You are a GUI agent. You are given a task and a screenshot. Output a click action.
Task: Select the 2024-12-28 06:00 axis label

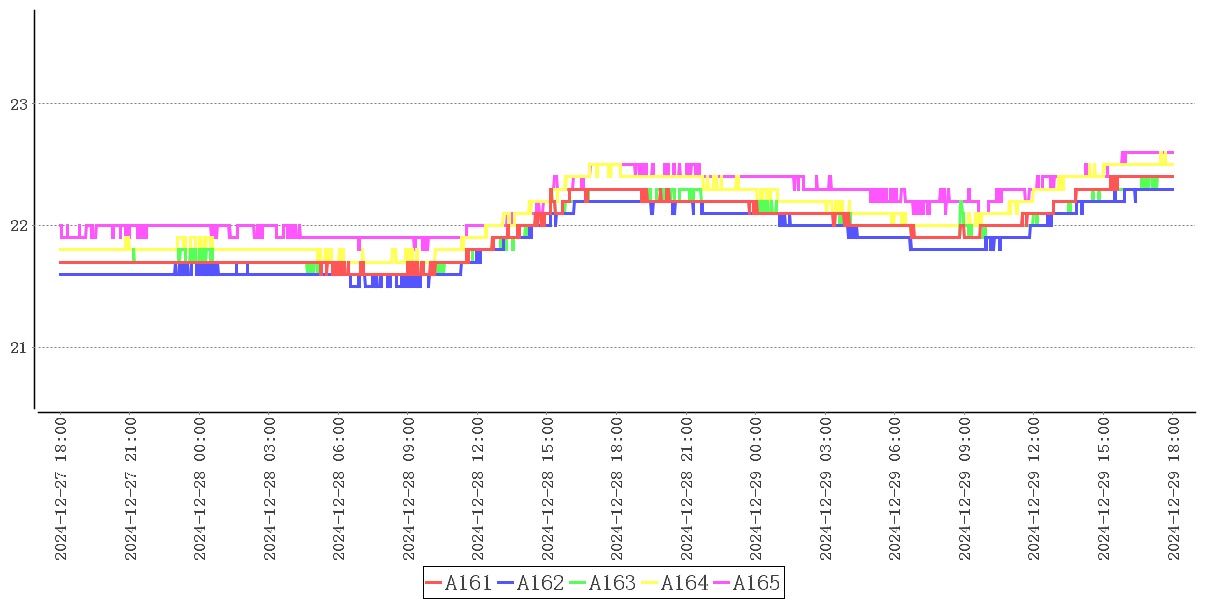click(340, 489)
